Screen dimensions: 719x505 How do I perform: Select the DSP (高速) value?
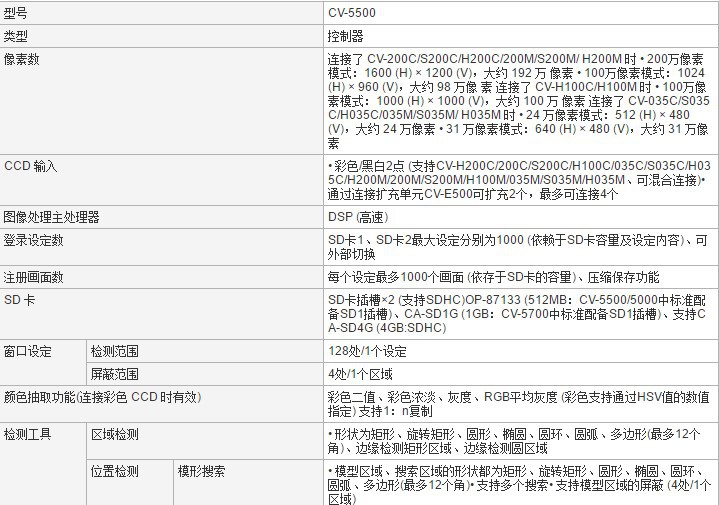click(x=358, y=217)
